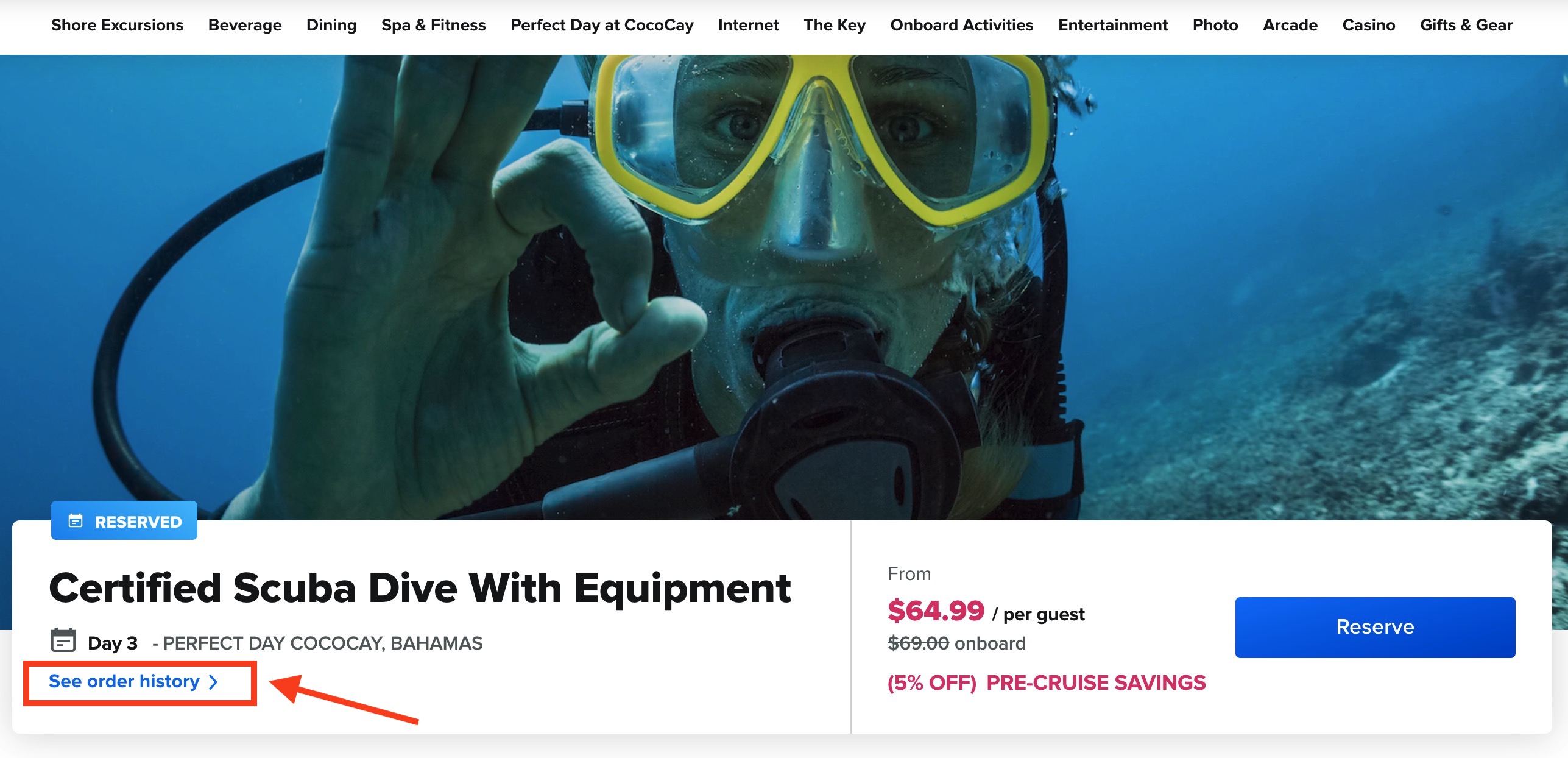The image size is (1568, 758).
Task: Select The Key menu item
Action: coord(835,25)
